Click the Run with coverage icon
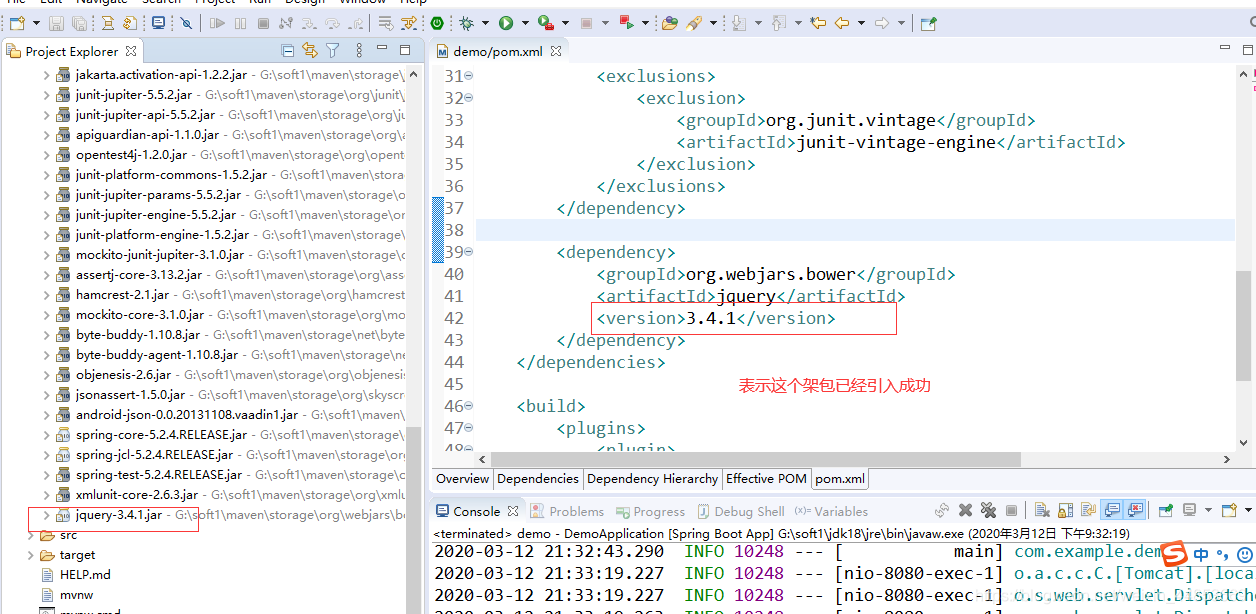The image size is (1256, 614). 546,23
